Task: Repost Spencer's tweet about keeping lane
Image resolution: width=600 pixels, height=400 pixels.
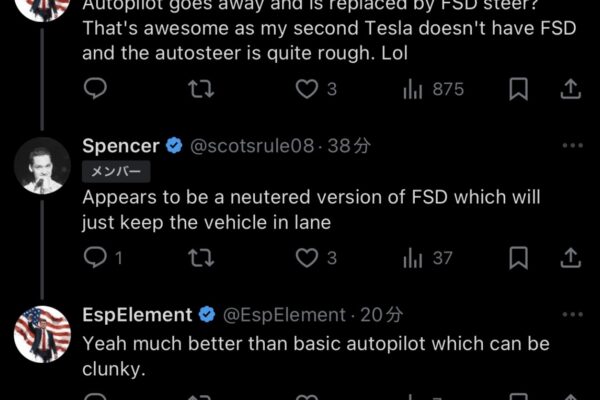Action: pos(199,258)
